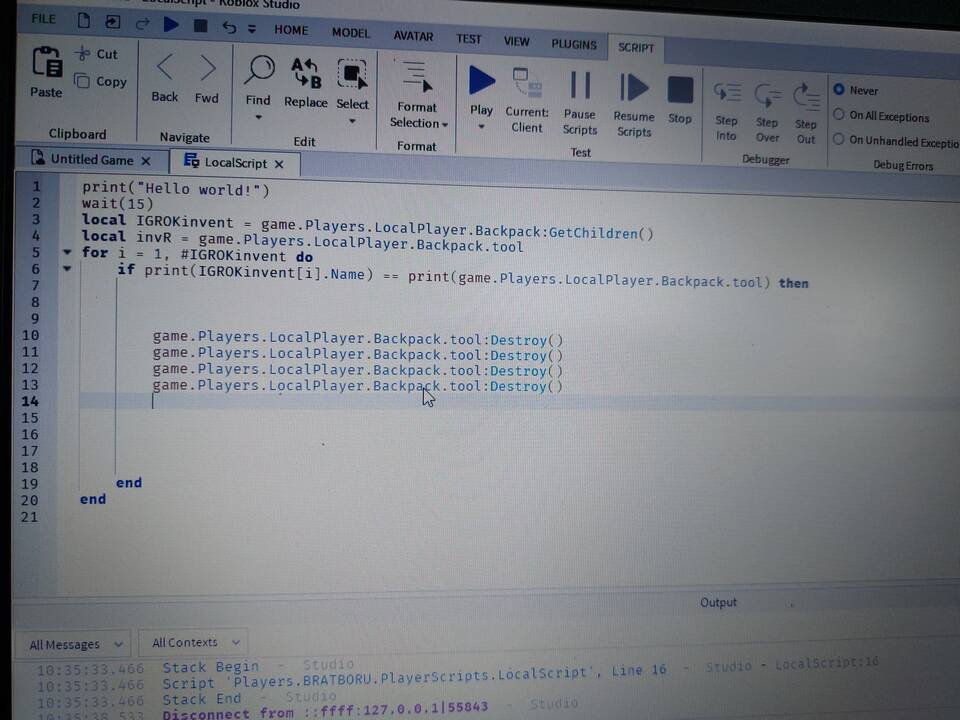The height and width of the screenshot is (720, 960).
Task: Collapse the for loop on line 5
Action: pyautogui.click(x=67, y=252)
